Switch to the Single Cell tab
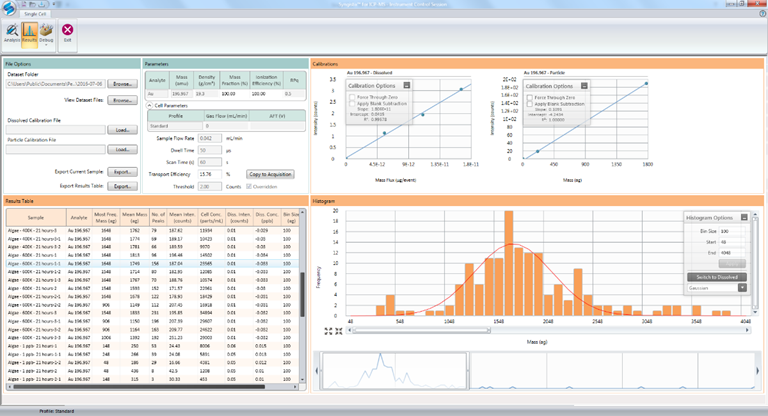 [35, 14]
